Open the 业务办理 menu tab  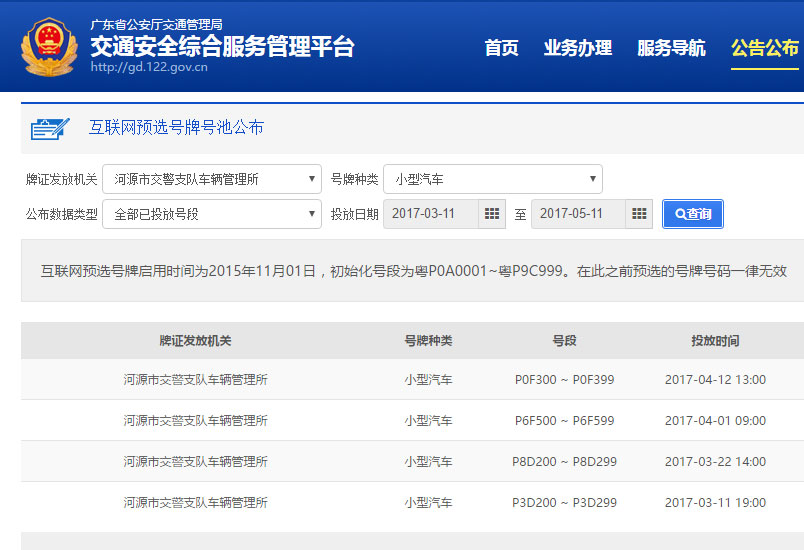[578, 48]
